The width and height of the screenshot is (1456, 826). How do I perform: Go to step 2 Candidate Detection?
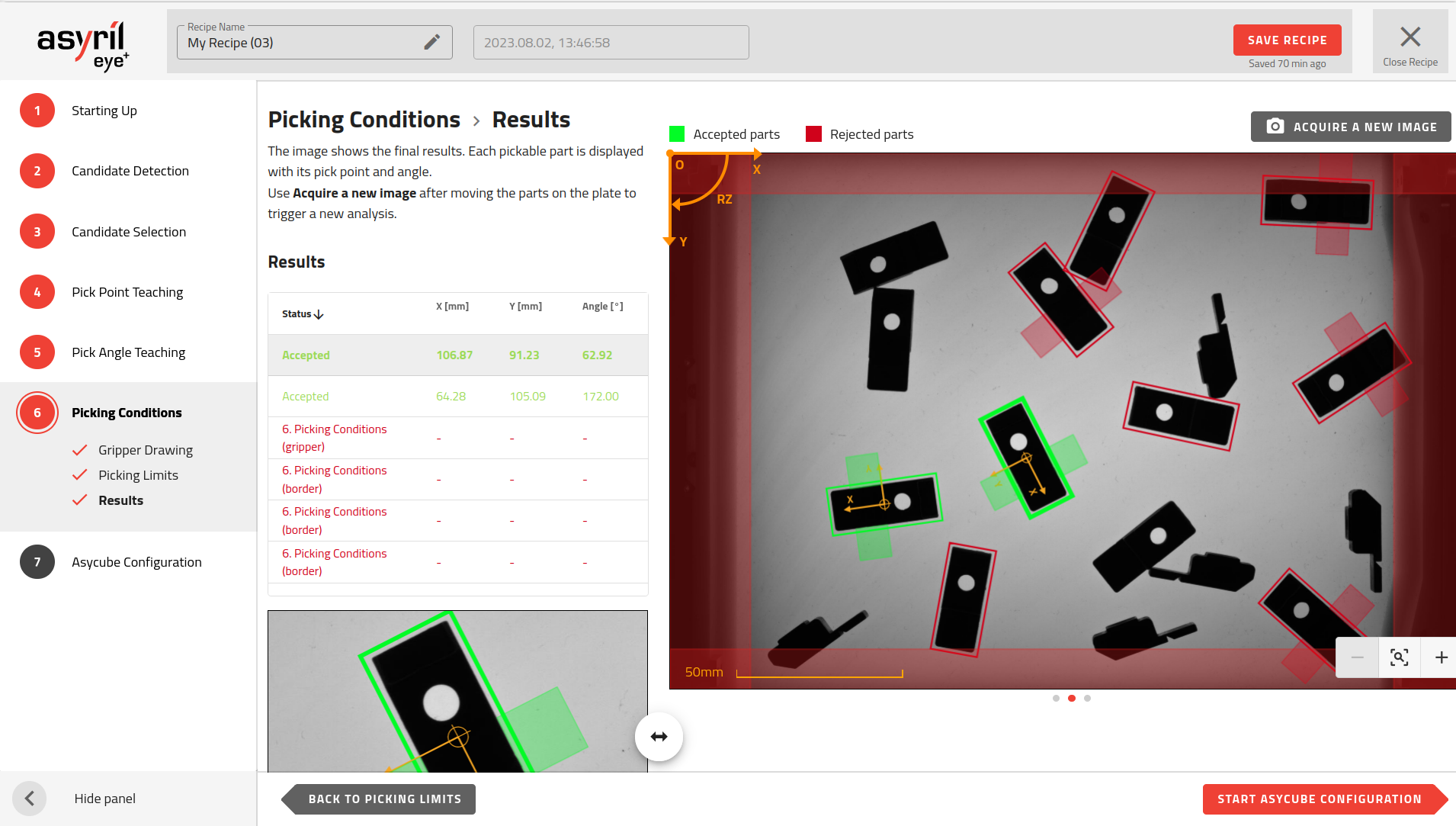(130, 171)
